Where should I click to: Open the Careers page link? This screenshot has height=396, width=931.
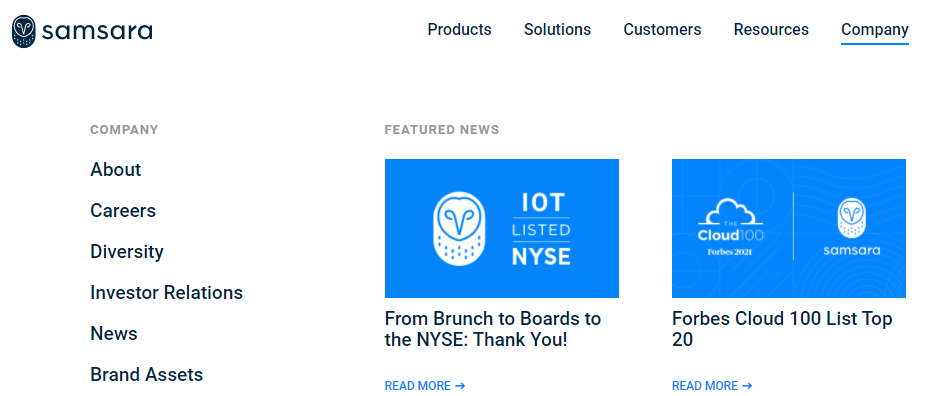123,210
